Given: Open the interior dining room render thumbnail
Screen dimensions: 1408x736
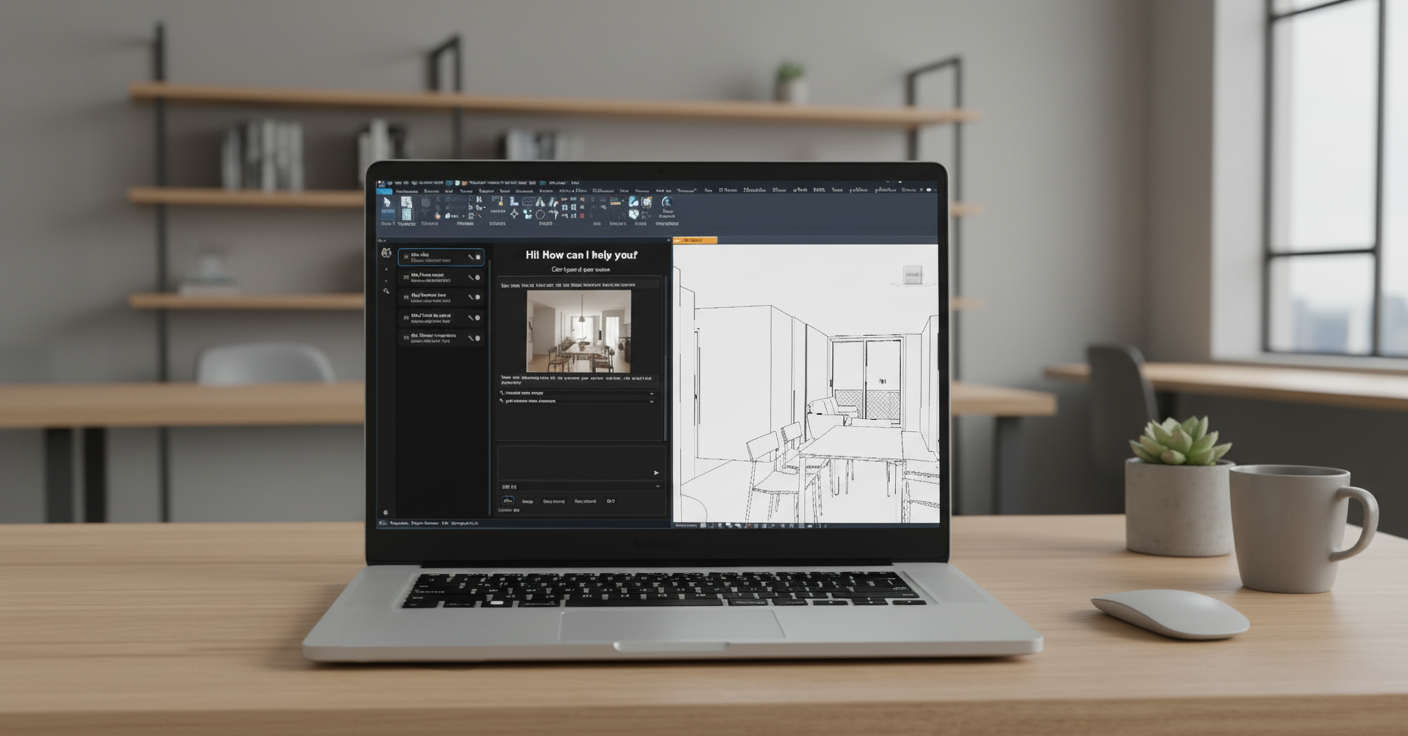Looking at the screenshot, I should (579, 331).
